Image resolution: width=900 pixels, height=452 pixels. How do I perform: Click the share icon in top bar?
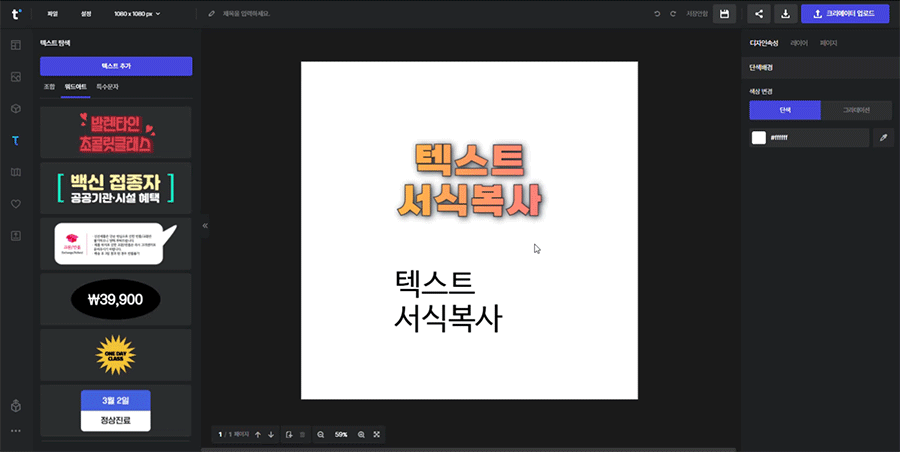(759, 14)
